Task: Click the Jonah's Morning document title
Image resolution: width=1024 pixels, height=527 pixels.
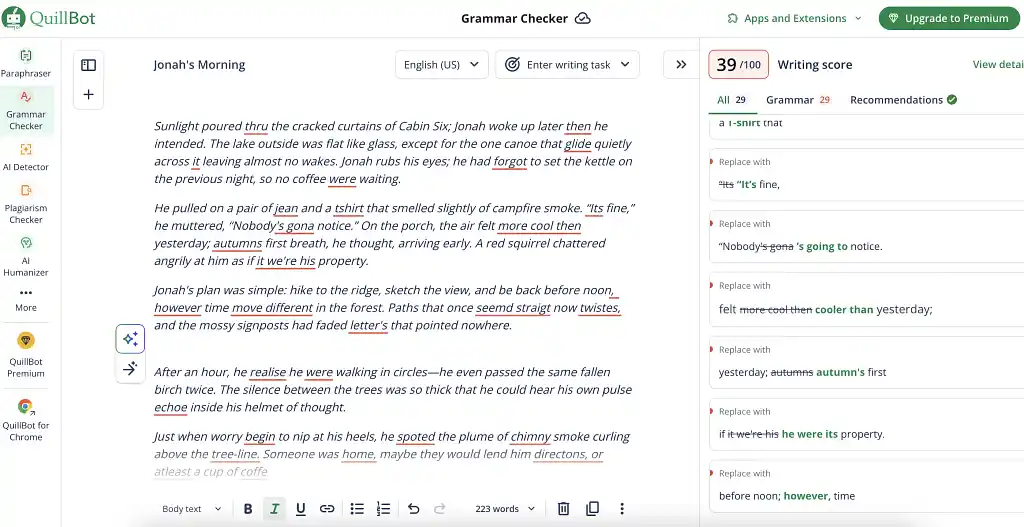Action: pos(199,65)
